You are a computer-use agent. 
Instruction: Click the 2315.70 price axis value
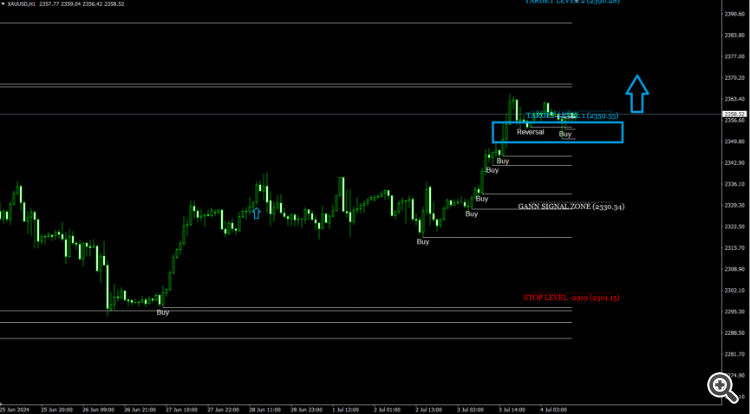coord(734,248)
